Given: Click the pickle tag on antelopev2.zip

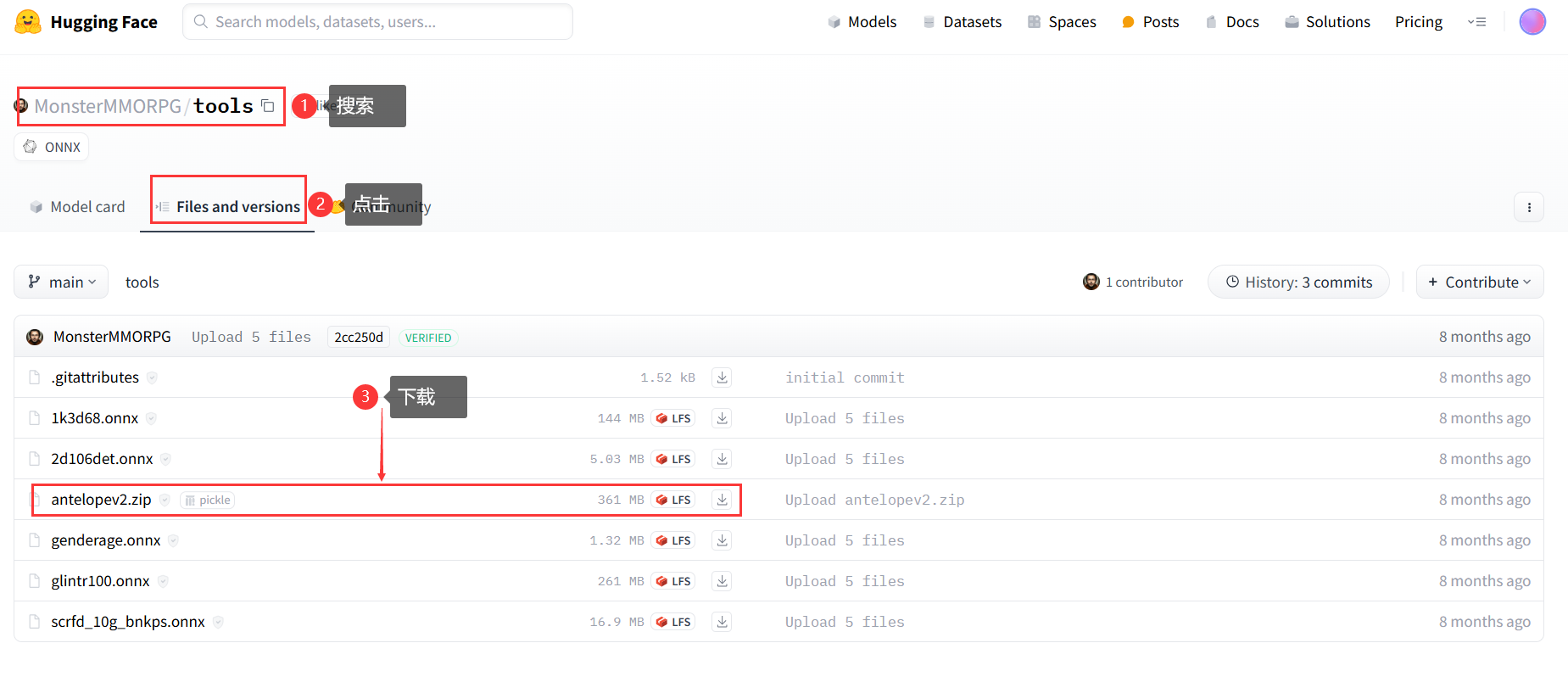Looking at the screenshot, I should coord(208,500).
